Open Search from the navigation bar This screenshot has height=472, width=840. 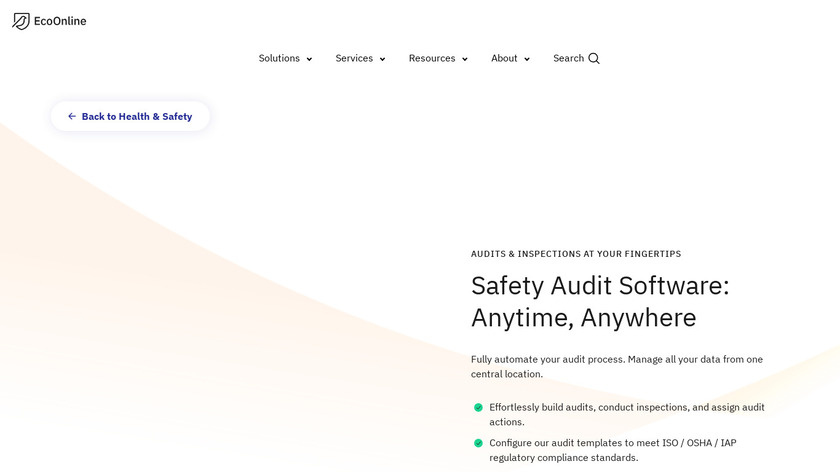coord(568,58)
